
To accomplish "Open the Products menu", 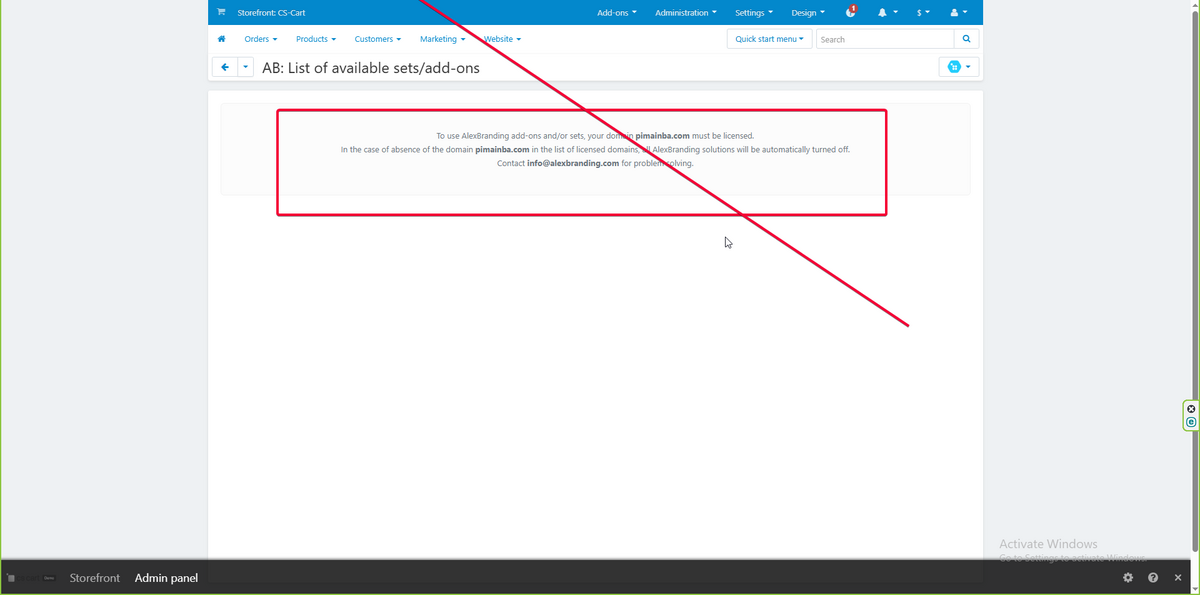I will [x=315, y=39].
